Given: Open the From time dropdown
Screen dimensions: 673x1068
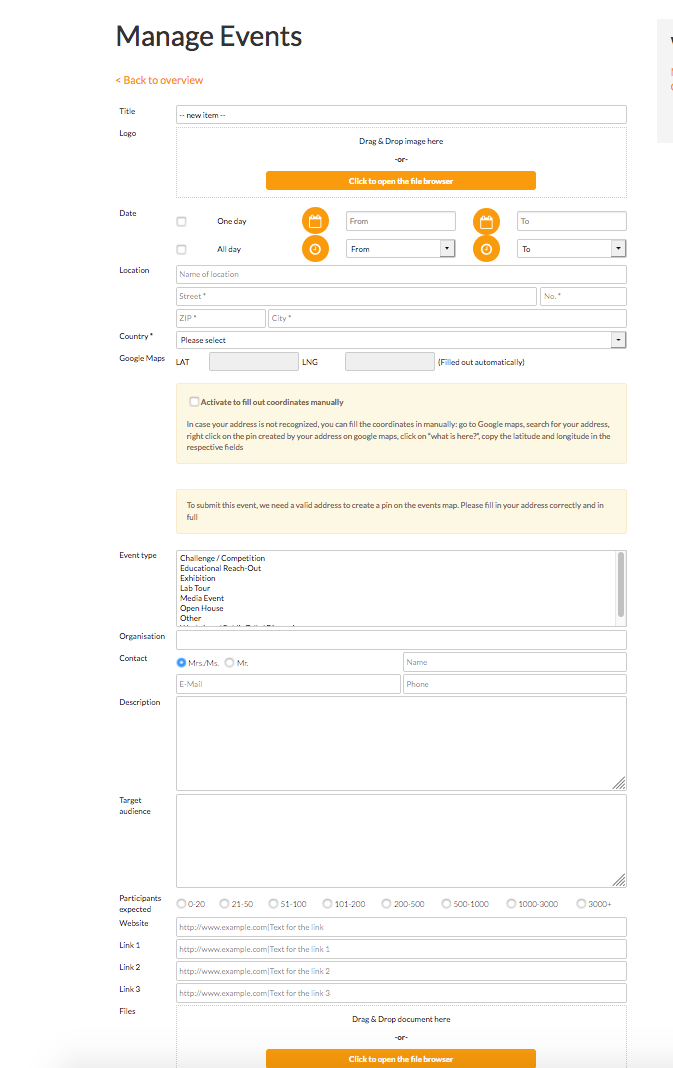Looking at the screenshot, I should [x=400, y=249].
